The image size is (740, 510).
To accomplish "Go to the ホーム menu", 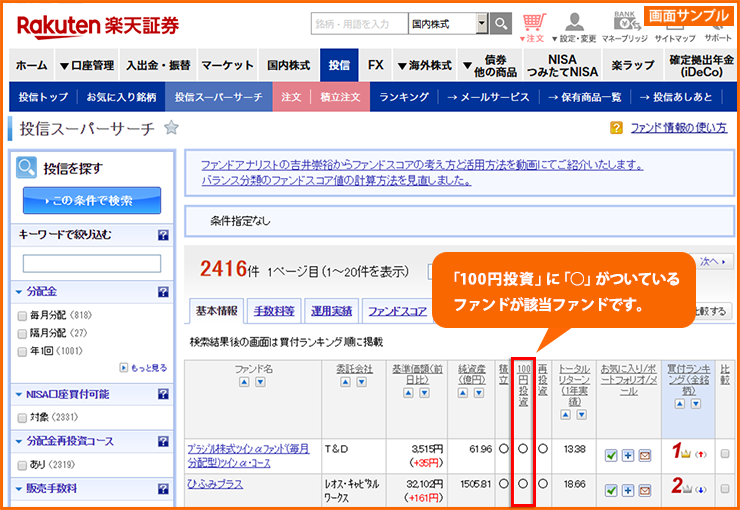I will point(32,65).
